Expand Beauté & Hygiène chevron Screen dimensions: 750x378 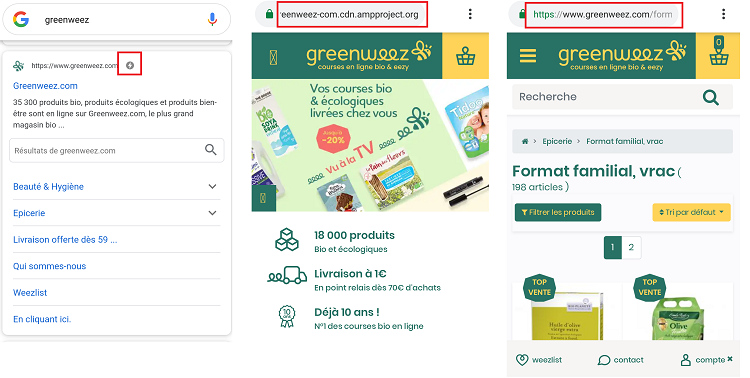(x=212, y=187)
